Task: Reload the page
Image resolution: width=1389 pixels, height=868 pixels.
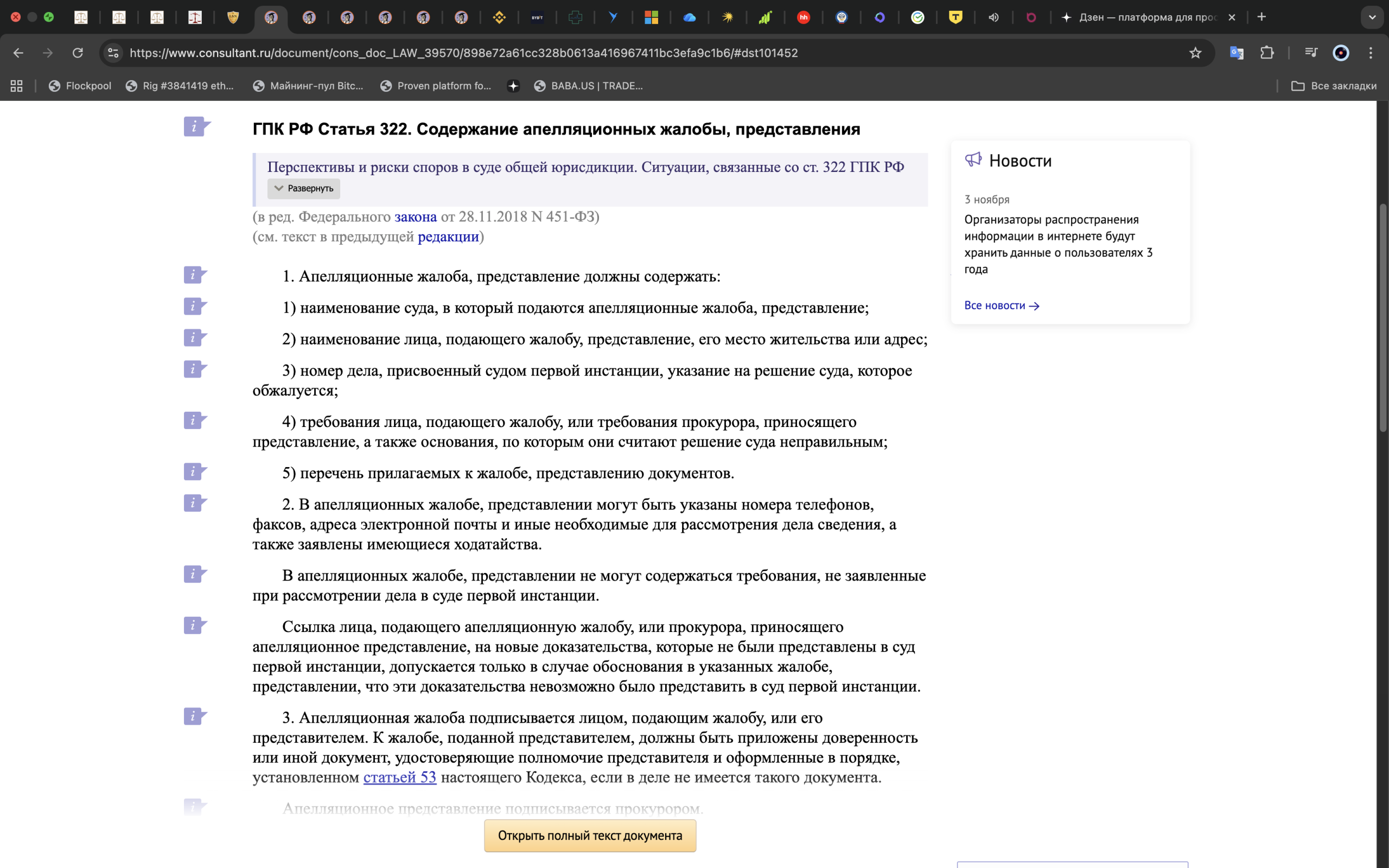Action: point(78,53)
